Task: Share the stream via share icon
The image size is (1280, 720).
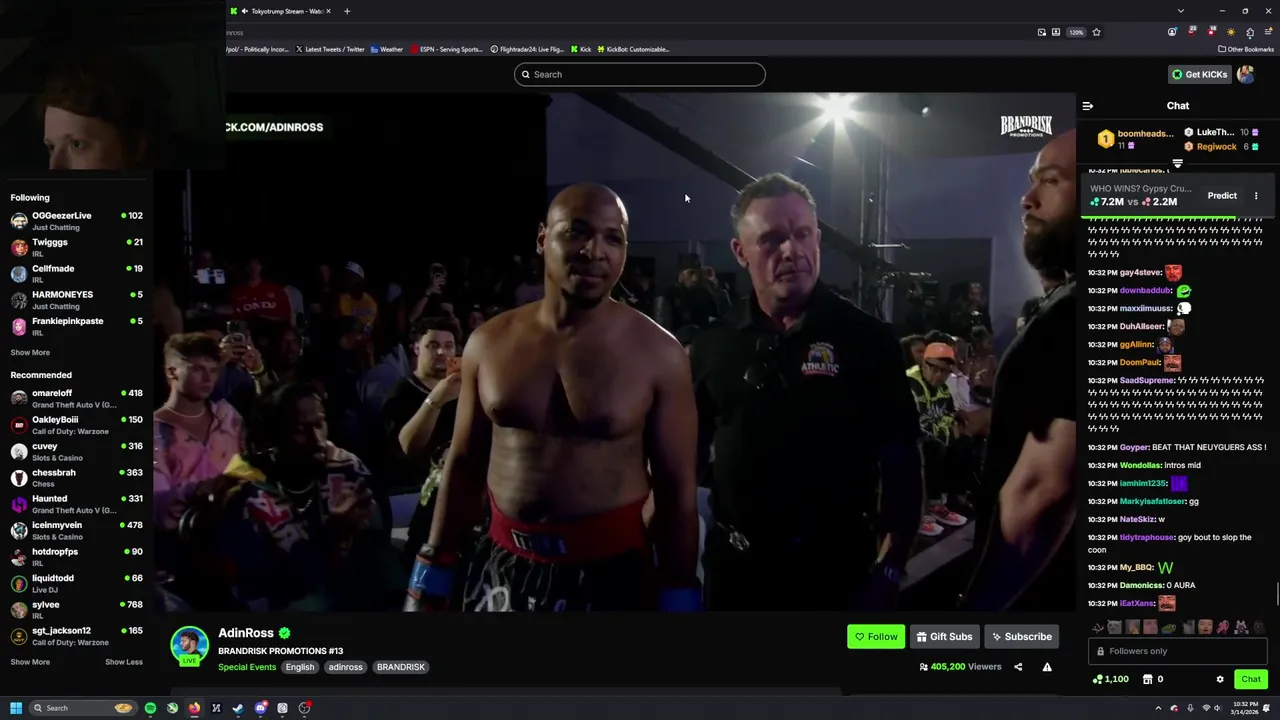Action: [x=1018, y=667]
